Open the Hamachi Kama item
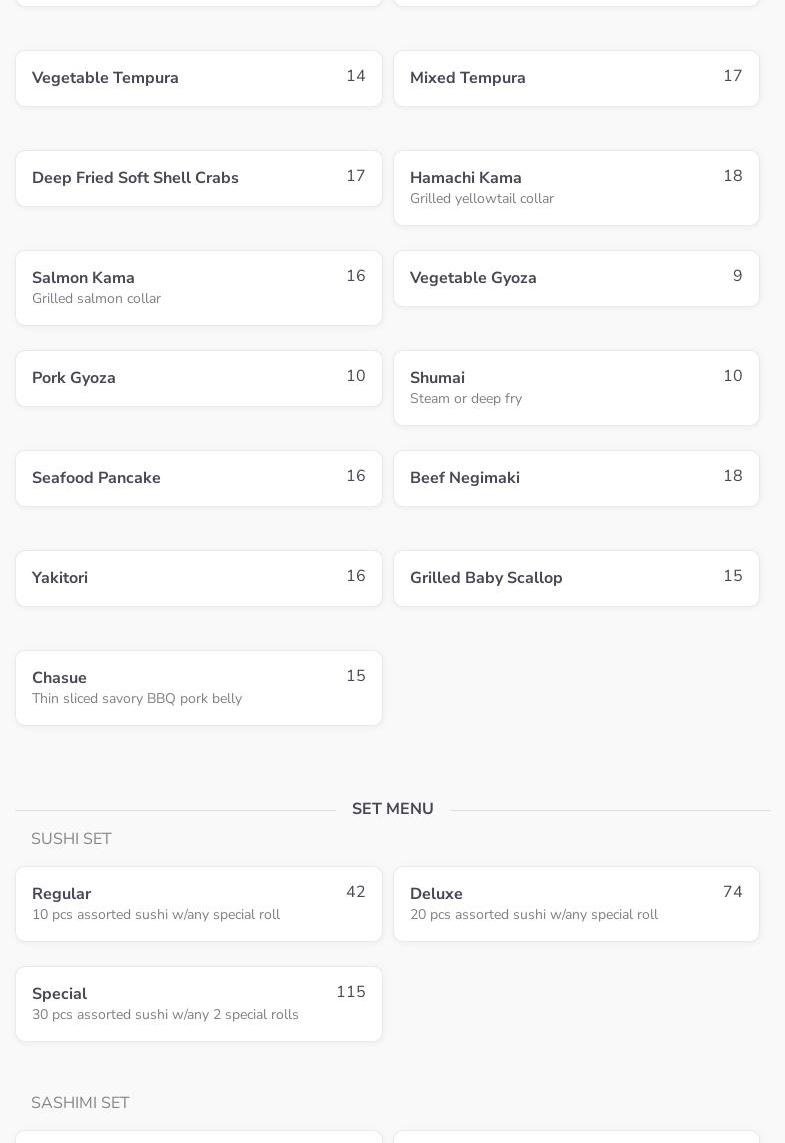 (x=576, y=188)
